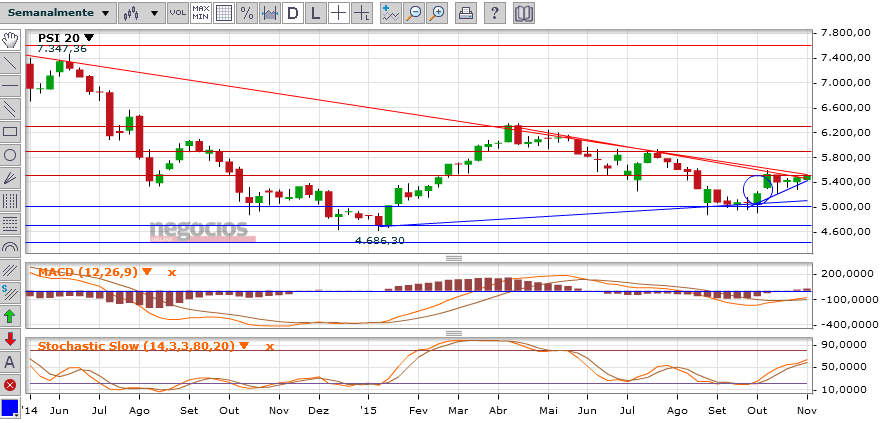883x423 pixels.
Task: Remove the Stochastic Slow indicator panel
Action: tap(269, 346)
